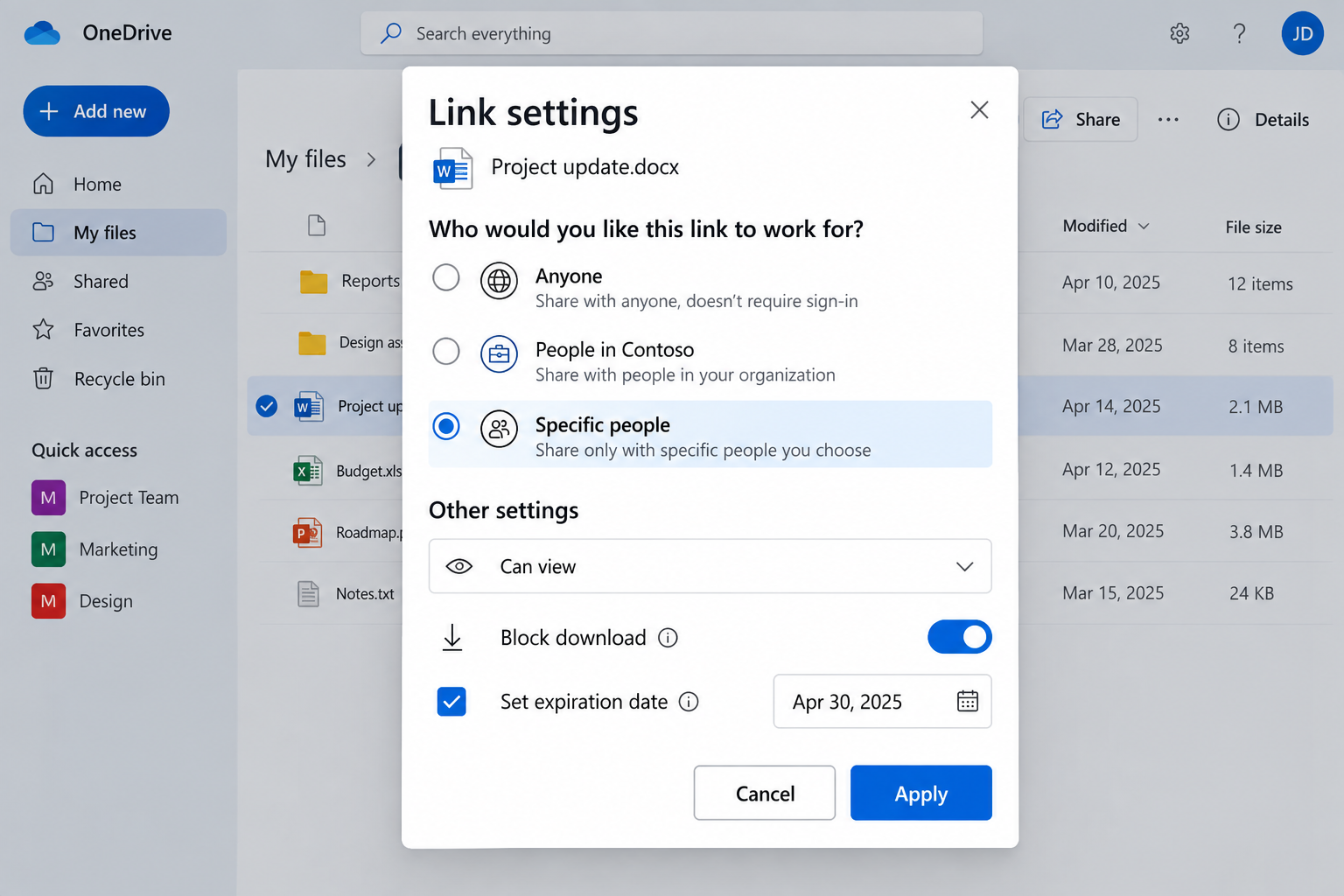Click Modified column sort arrow
This screenshot has height=896, width=1344.
tap(1144, 227)
